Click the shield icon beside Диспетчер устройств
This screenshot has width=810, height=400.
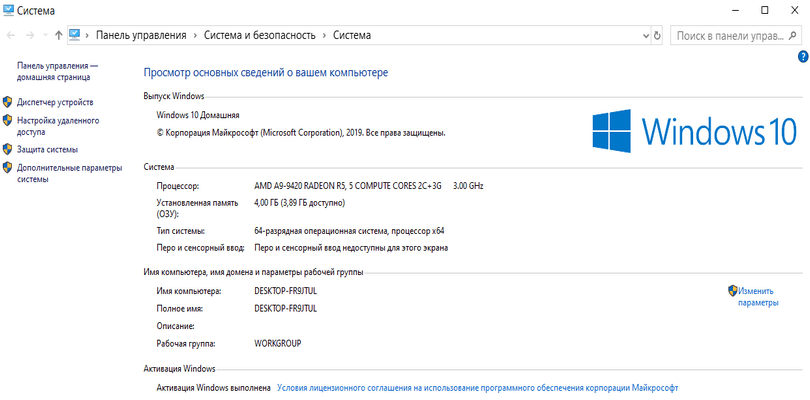coord(8,102)
